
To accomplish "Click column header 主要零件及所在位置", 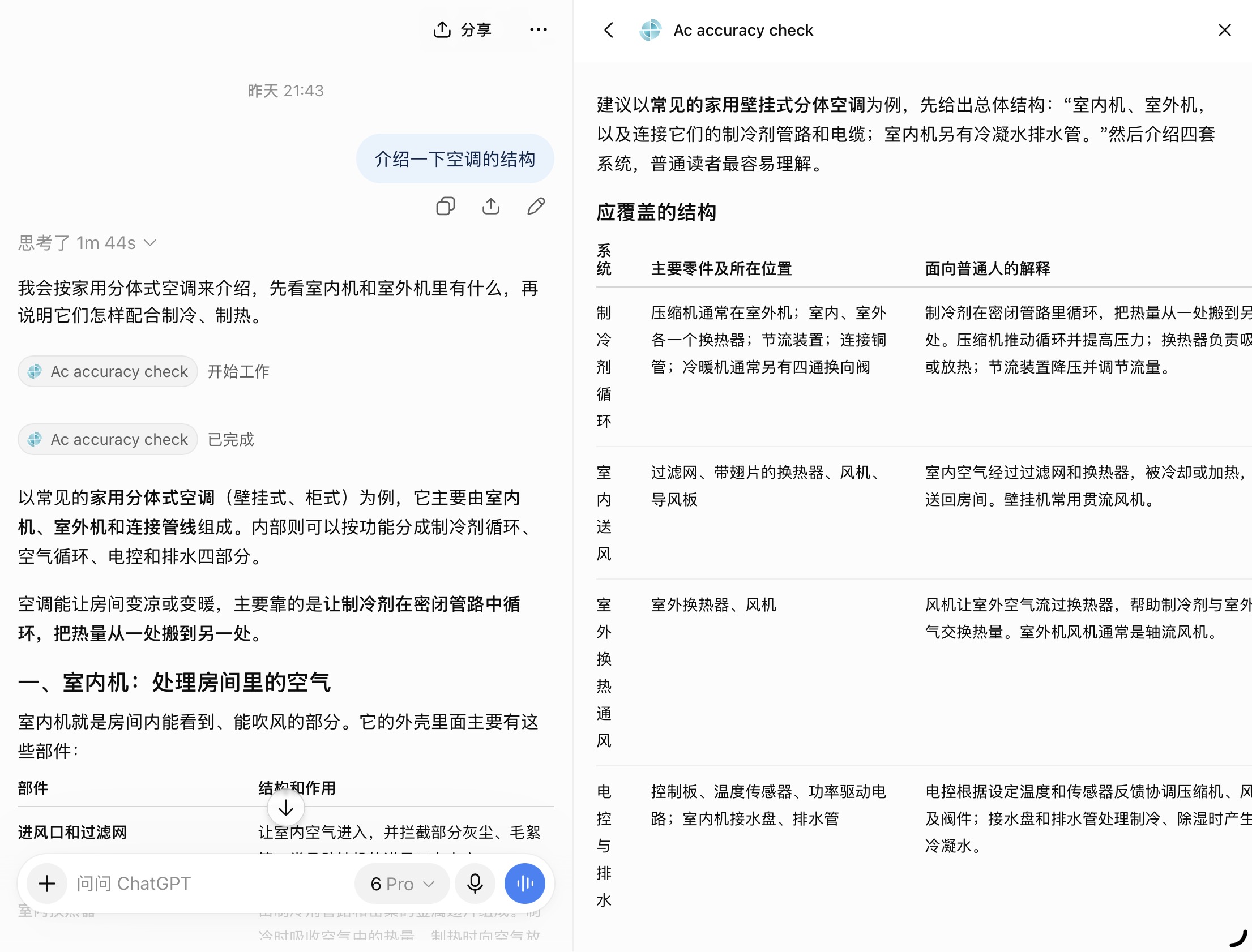I will point(721,269).
